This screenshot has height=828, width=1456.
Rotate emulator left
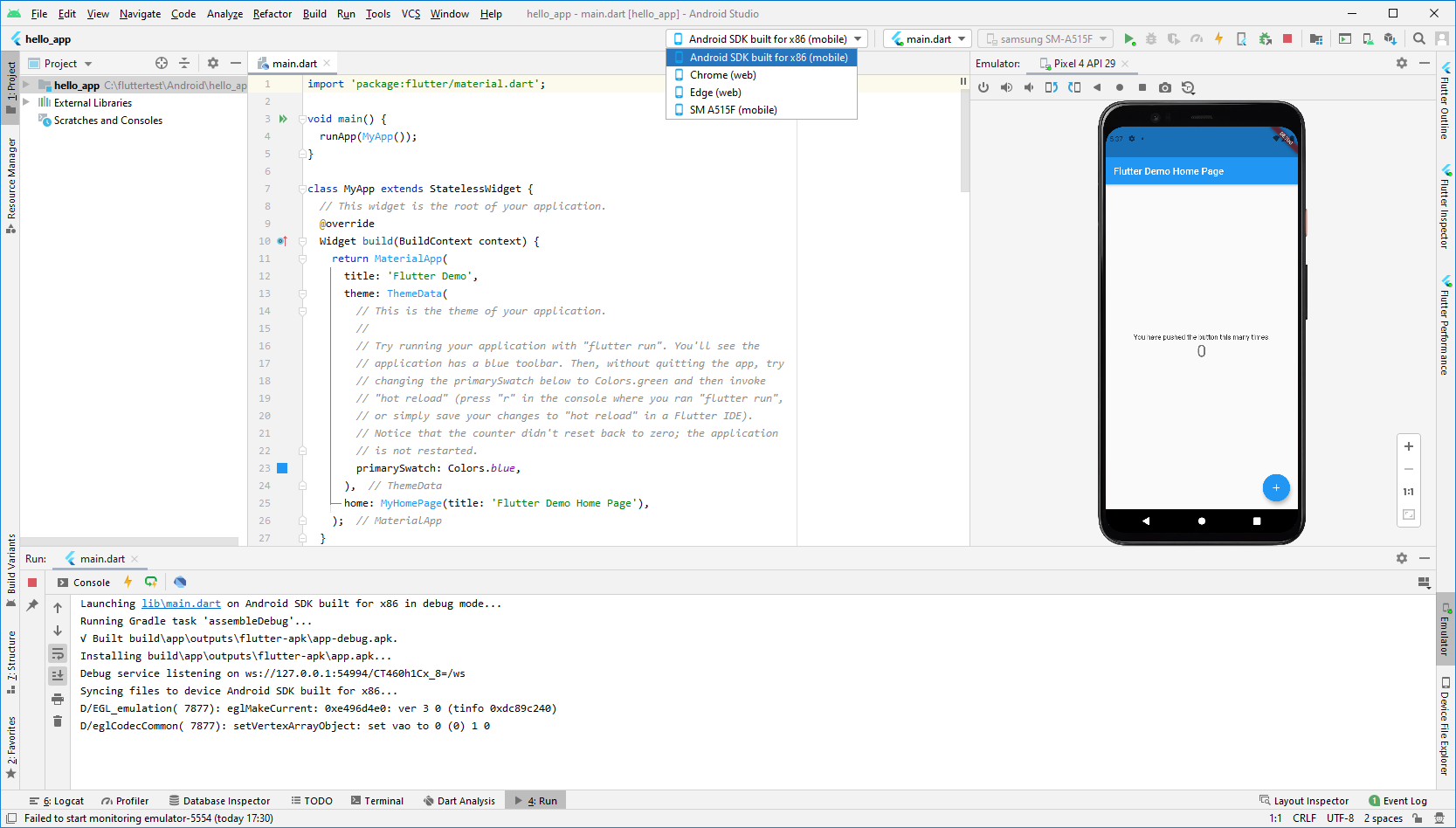(1052, 87)
